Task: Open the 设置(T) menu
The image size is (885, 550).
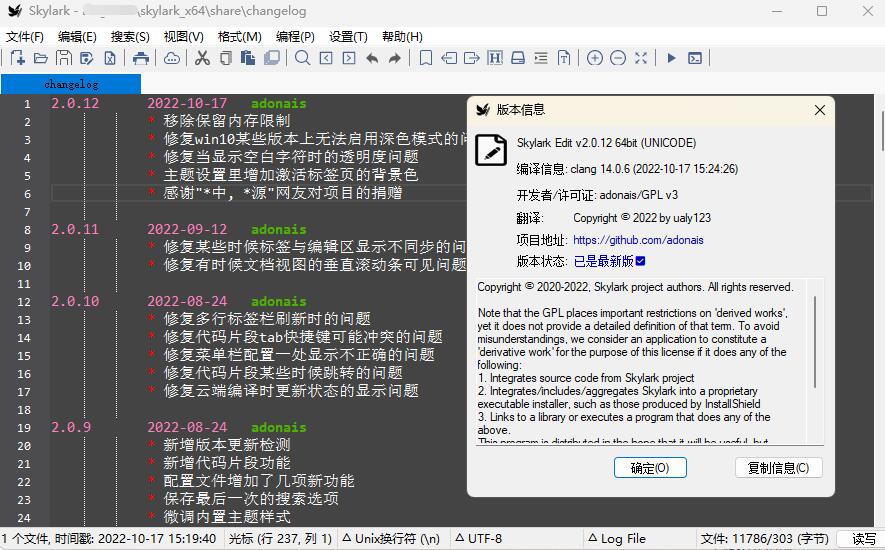Action: [x=348, y=37]
